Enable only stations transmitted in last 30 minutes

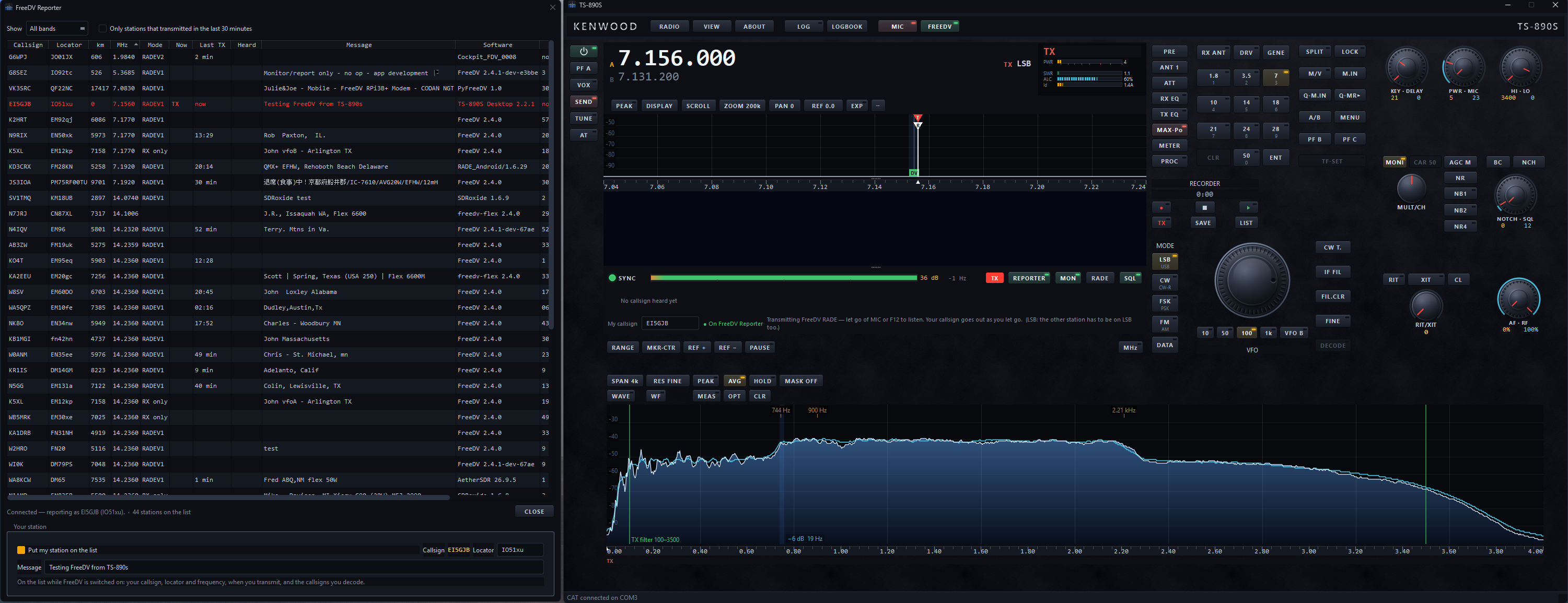tap(102, 29)
